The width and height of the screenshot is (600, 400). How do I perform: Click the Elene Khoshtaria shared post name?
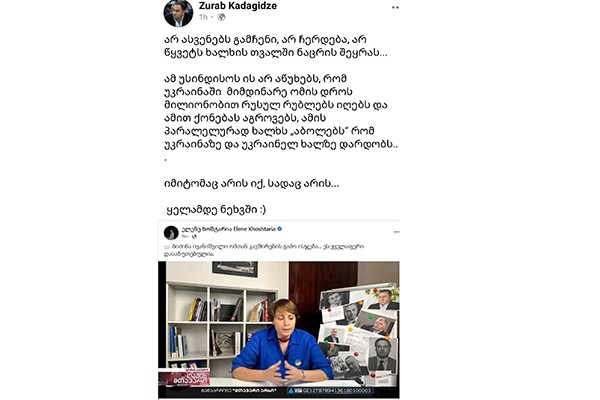pos(228,229)
